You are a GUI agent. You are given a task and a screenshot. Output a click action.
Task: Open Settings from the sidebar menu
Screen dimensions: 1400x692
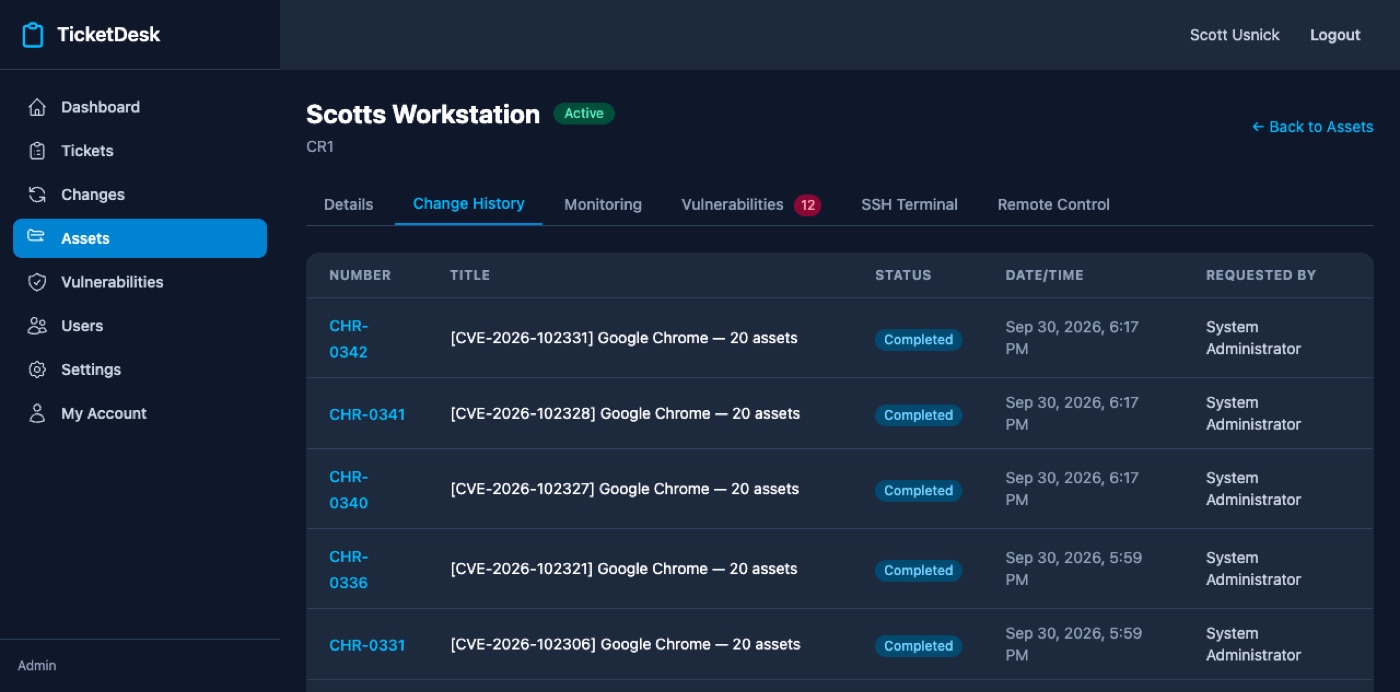140,370
